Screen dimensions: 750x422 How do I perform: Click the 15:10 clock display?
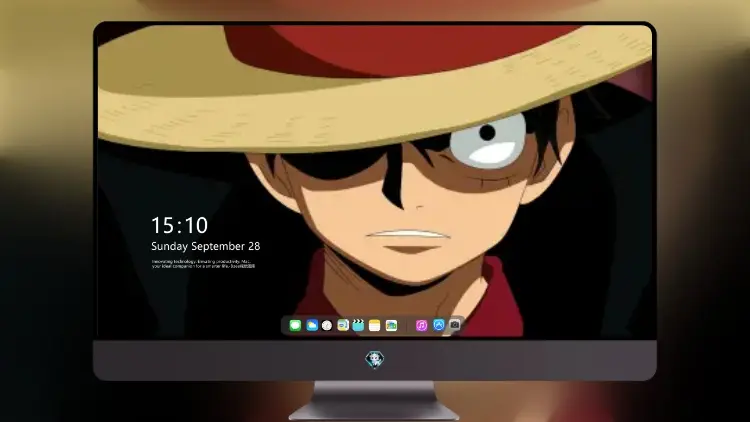(179, 225)
